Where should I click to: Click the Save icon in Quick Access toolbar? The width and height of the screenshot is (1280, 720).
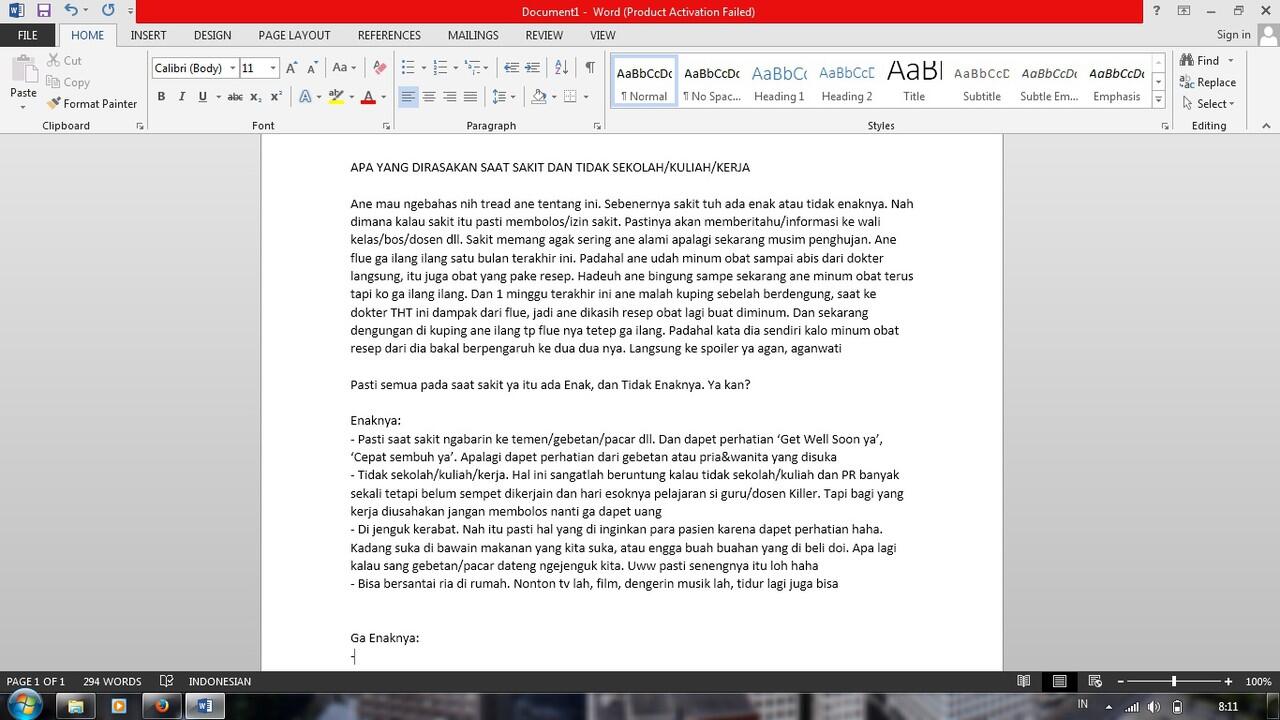pyautogui.click(x=43, y=11)
